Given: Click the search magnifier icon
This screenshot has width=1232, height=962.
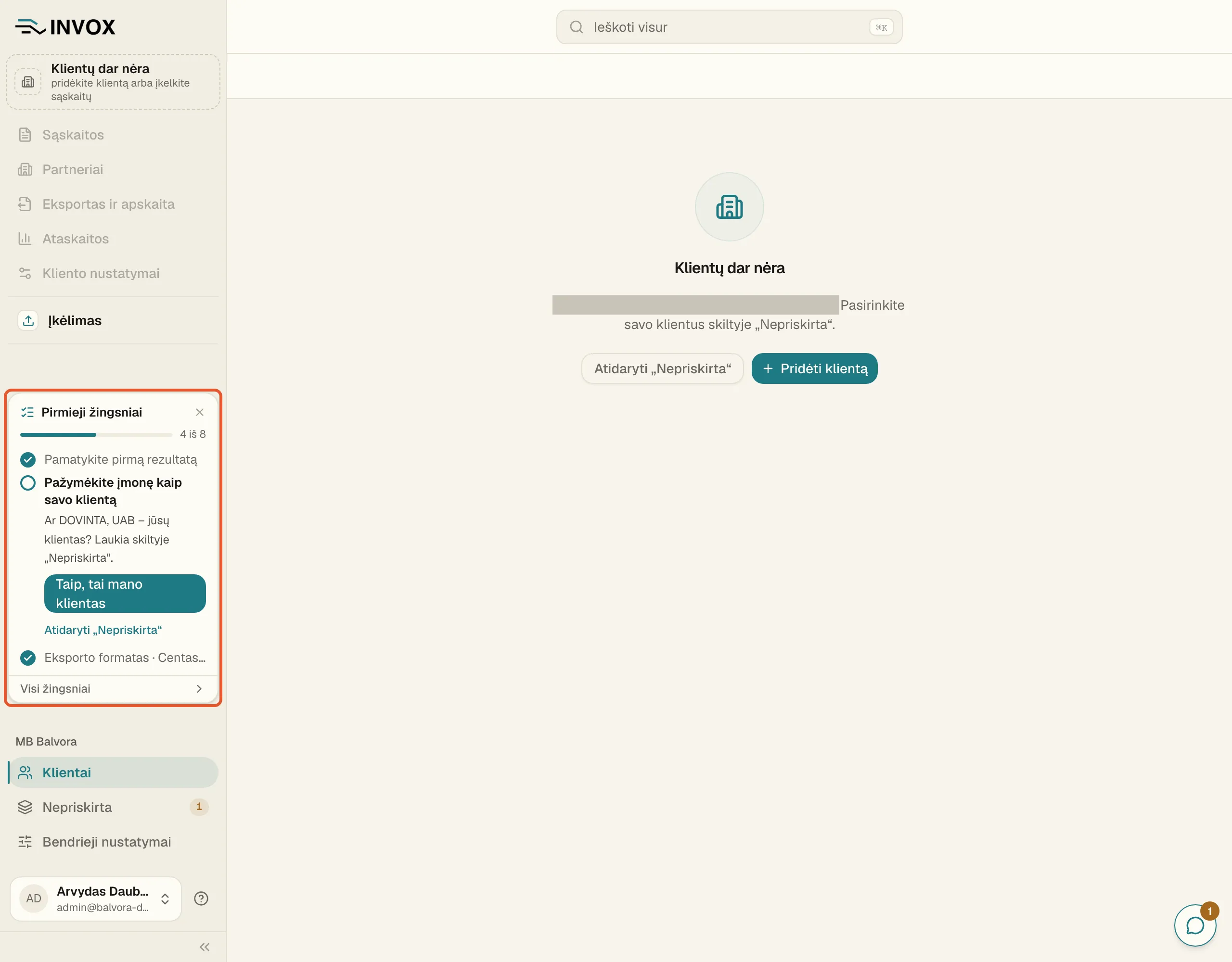Looking at the screenshot, I should (576, 27).
